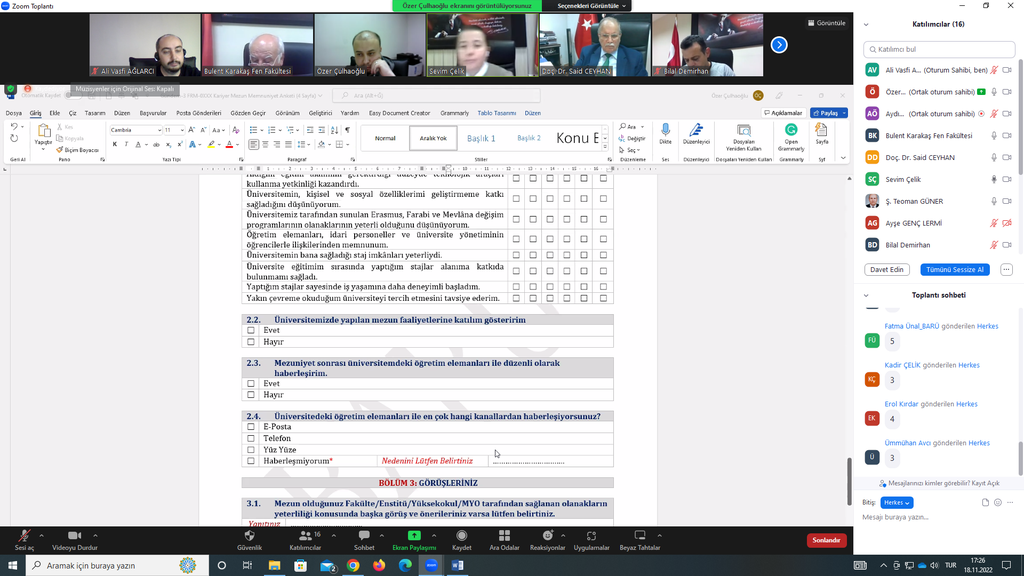The height and width of the screenshot is (576, 1024).
Task: Unmute microphone with Sesi aç button
Action: (23, 537)
